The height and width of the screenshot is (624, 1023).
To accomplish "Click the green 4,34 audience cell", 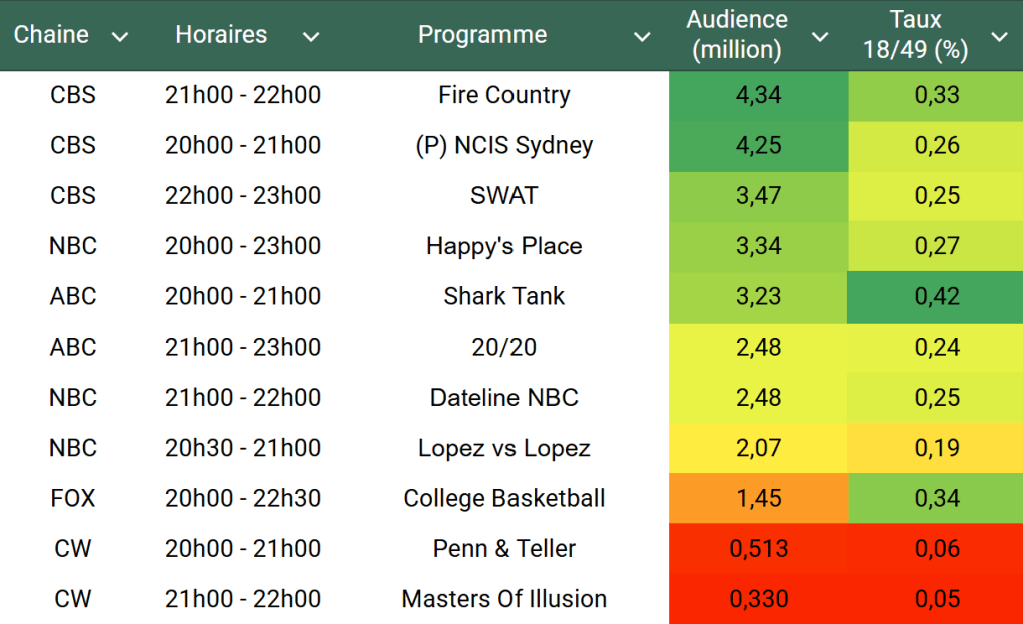I will tap(758, 95).
